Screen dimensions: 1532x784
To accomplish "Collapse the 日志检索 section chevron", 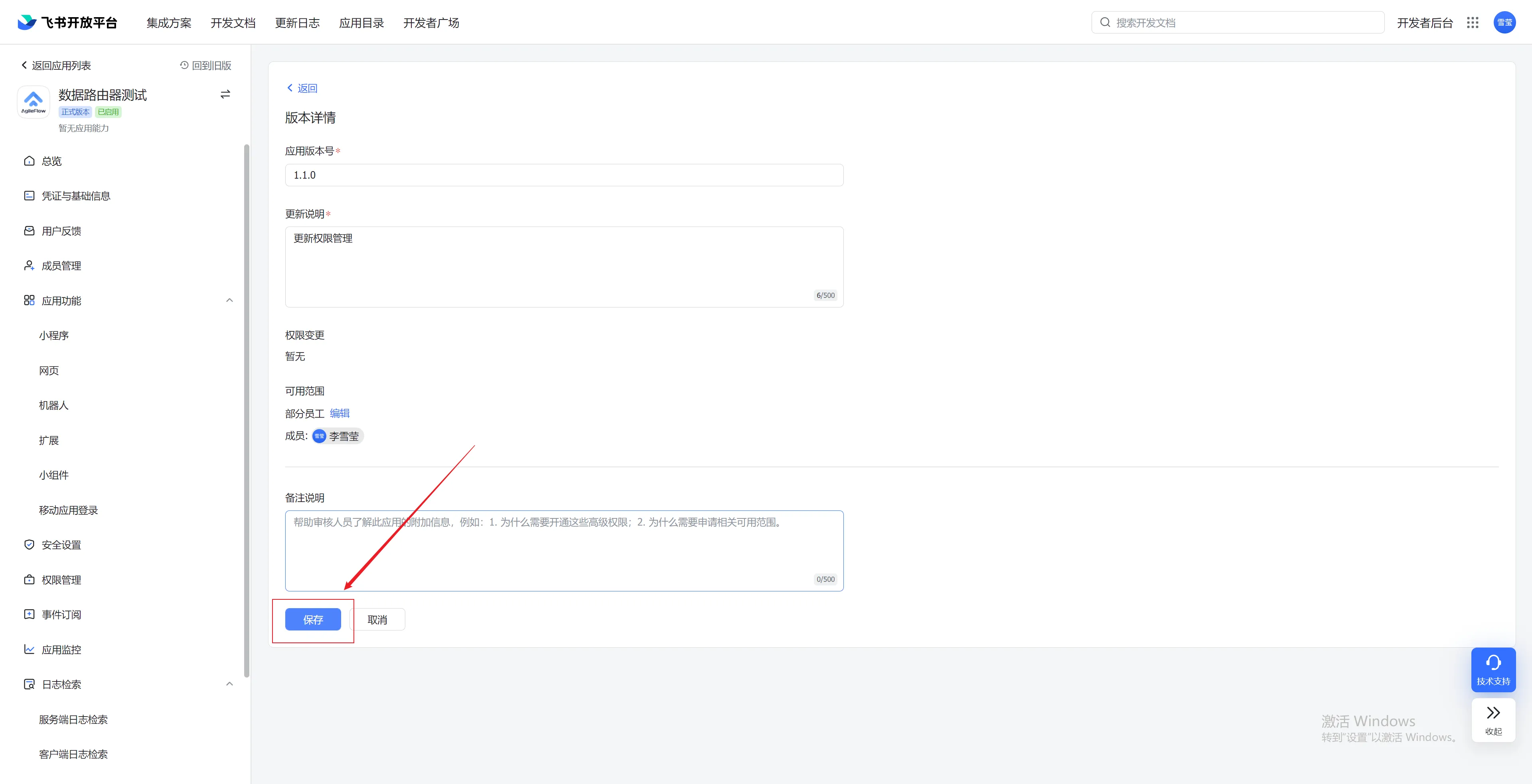I will click(x=229, y=684).
